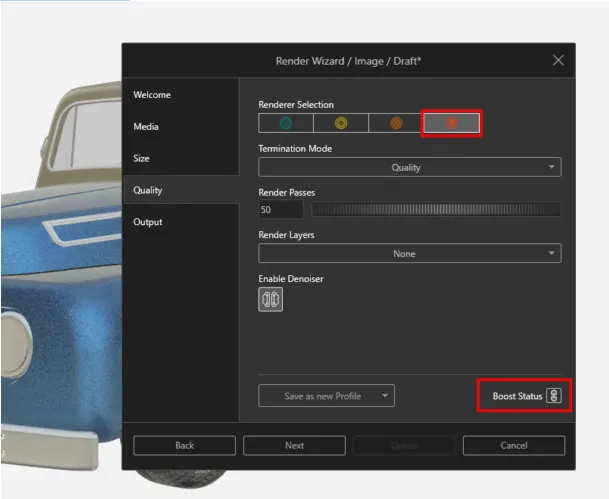Screen dimensions: 609x499
Task: Expand the Save as new Profile arrow
Action: [x=385, y=396]
